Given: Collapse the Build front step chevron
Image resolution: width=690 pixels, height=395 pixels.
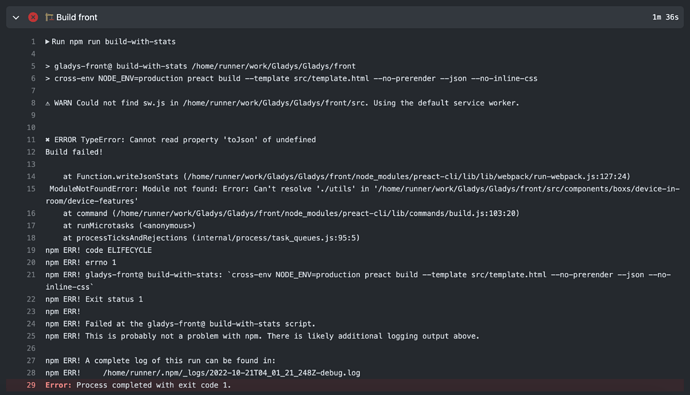Looking at the screenshot, I should 16,18.
